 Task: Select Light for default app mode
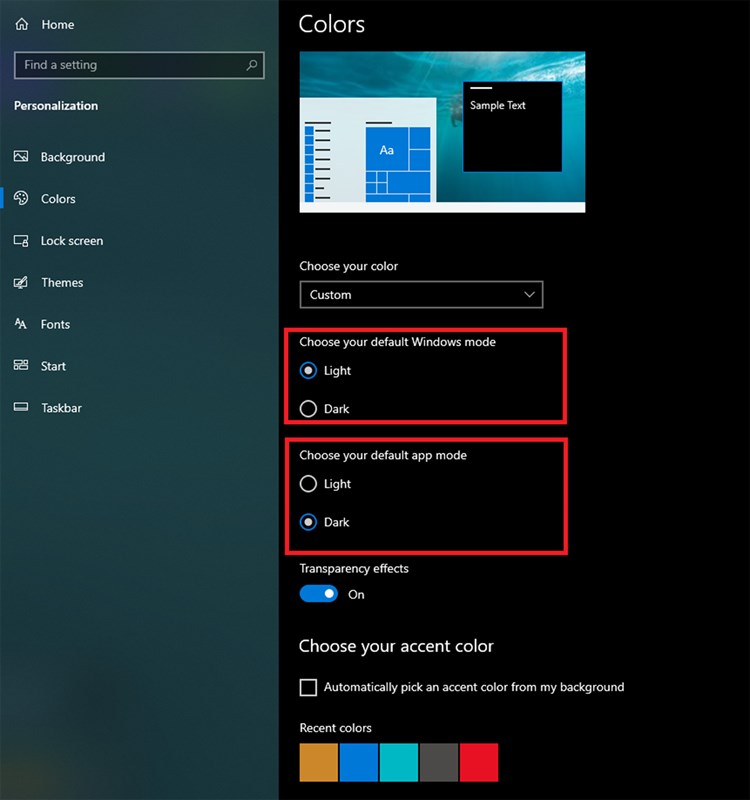[308, 484]
